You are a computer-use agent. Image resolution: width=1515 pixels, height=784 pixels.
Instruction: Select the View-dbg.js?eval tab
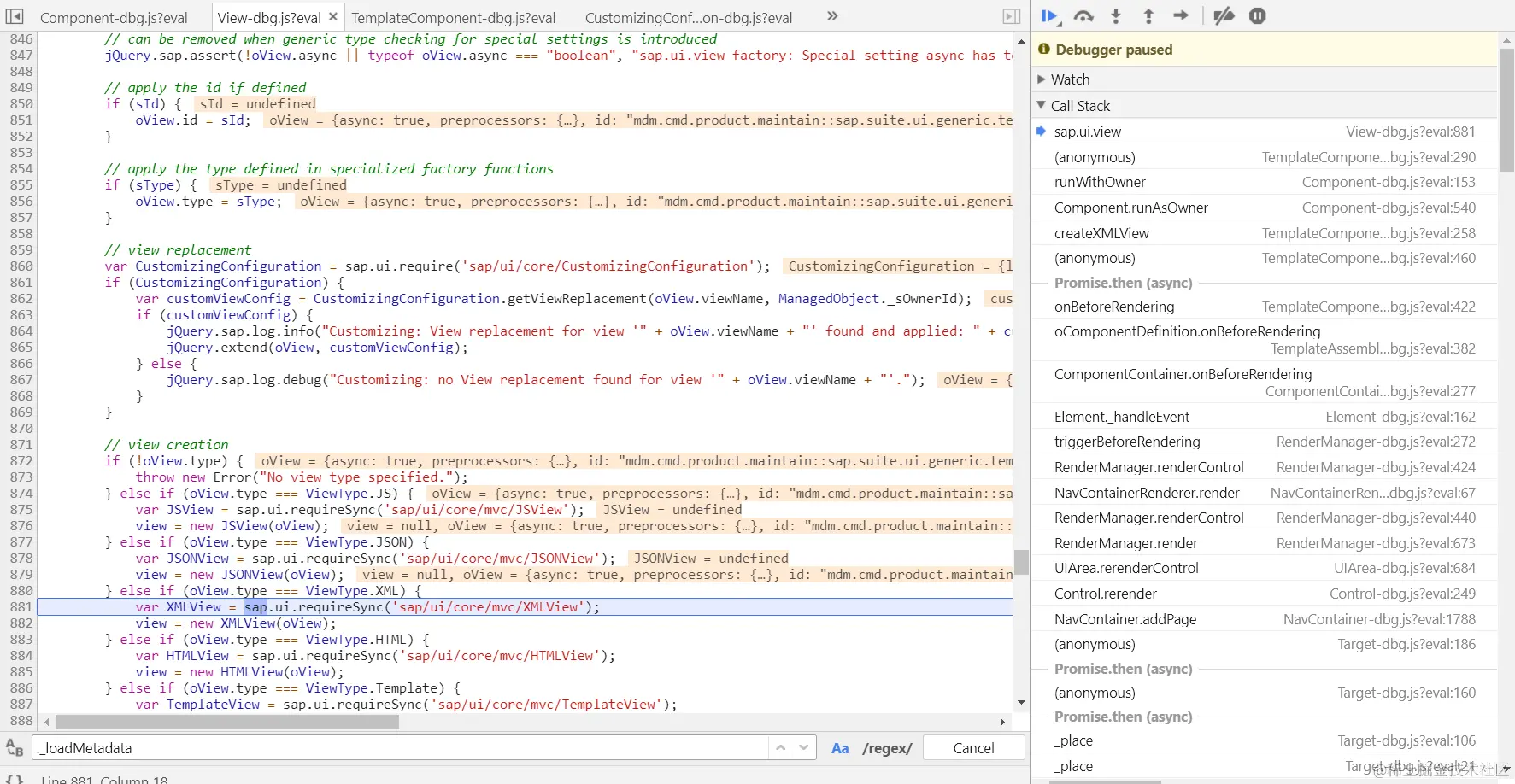click(269, 18)
